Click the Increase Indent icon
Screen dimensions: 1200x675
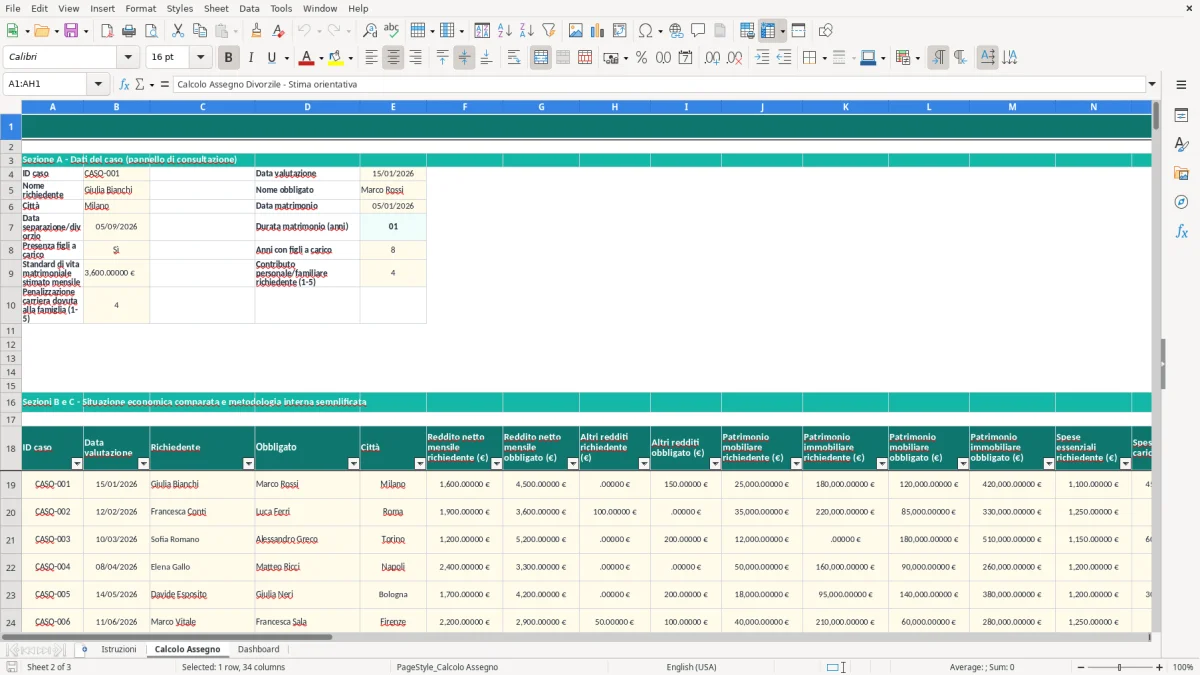(x=762, y=58)
